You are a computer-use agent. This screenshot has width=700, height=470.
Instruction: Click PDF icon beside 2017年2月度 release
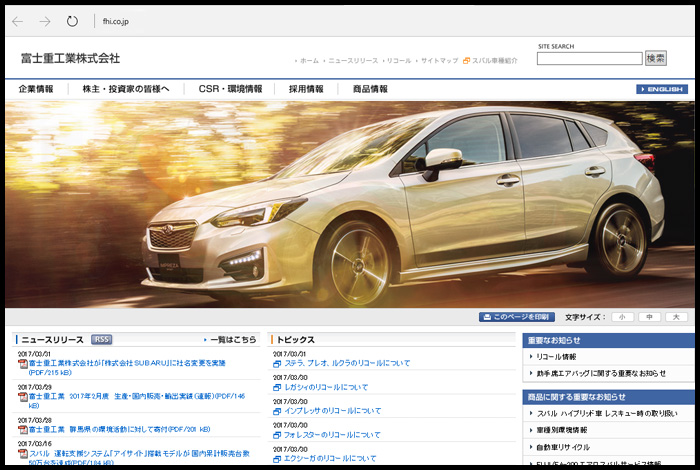tap(23, 397)
